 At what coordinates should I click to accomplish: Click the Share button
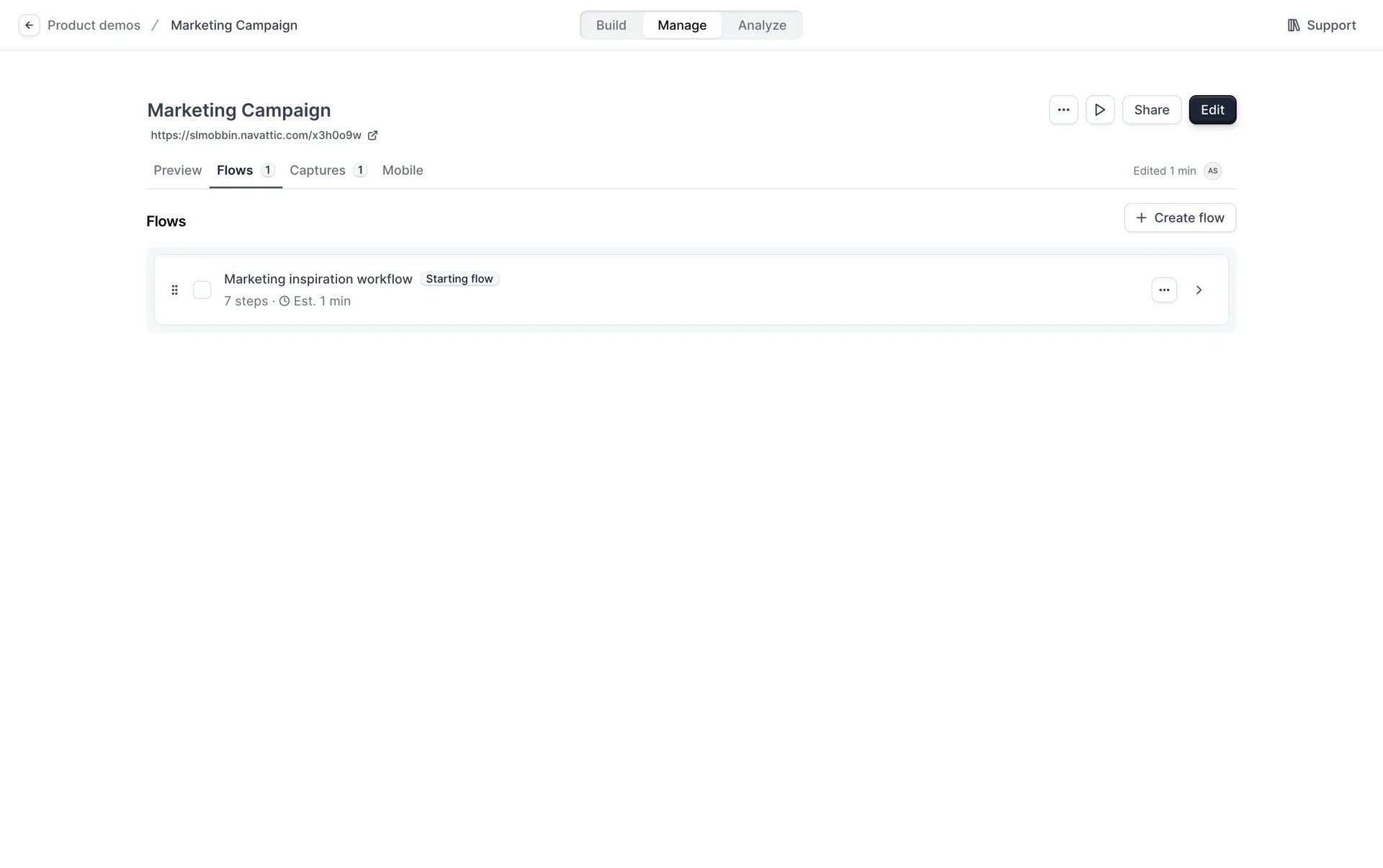coord(1151,110)
